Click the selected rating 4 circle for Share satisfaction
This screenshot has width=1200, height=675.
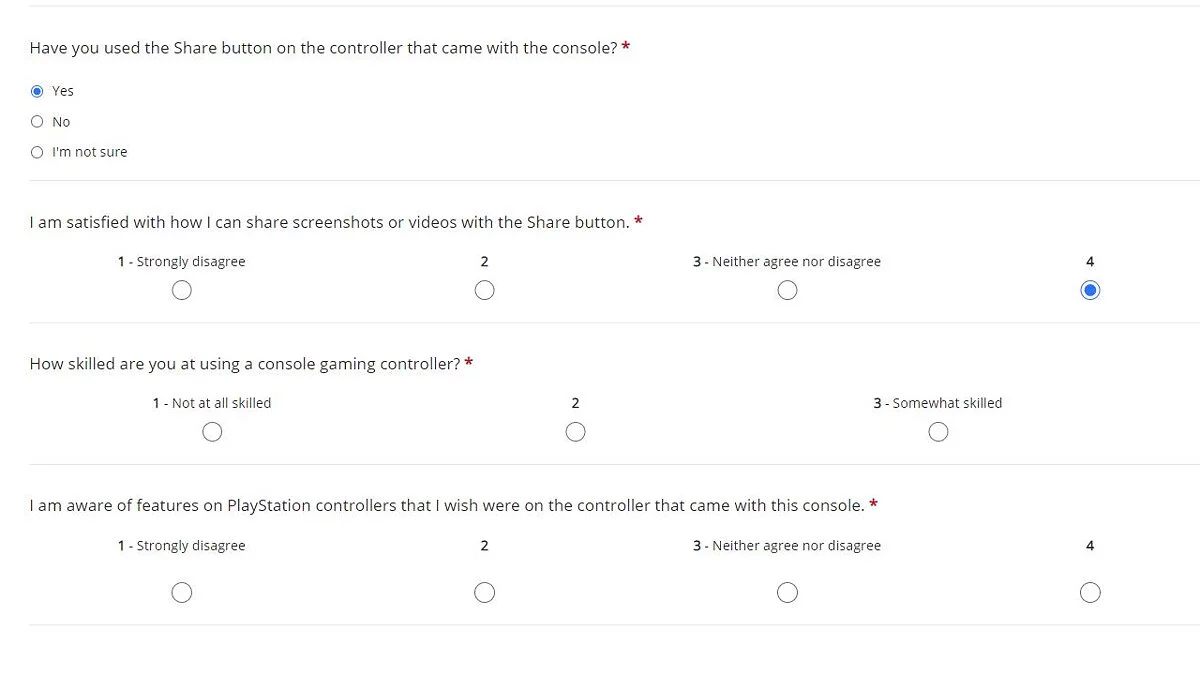tap(1090, 290)
